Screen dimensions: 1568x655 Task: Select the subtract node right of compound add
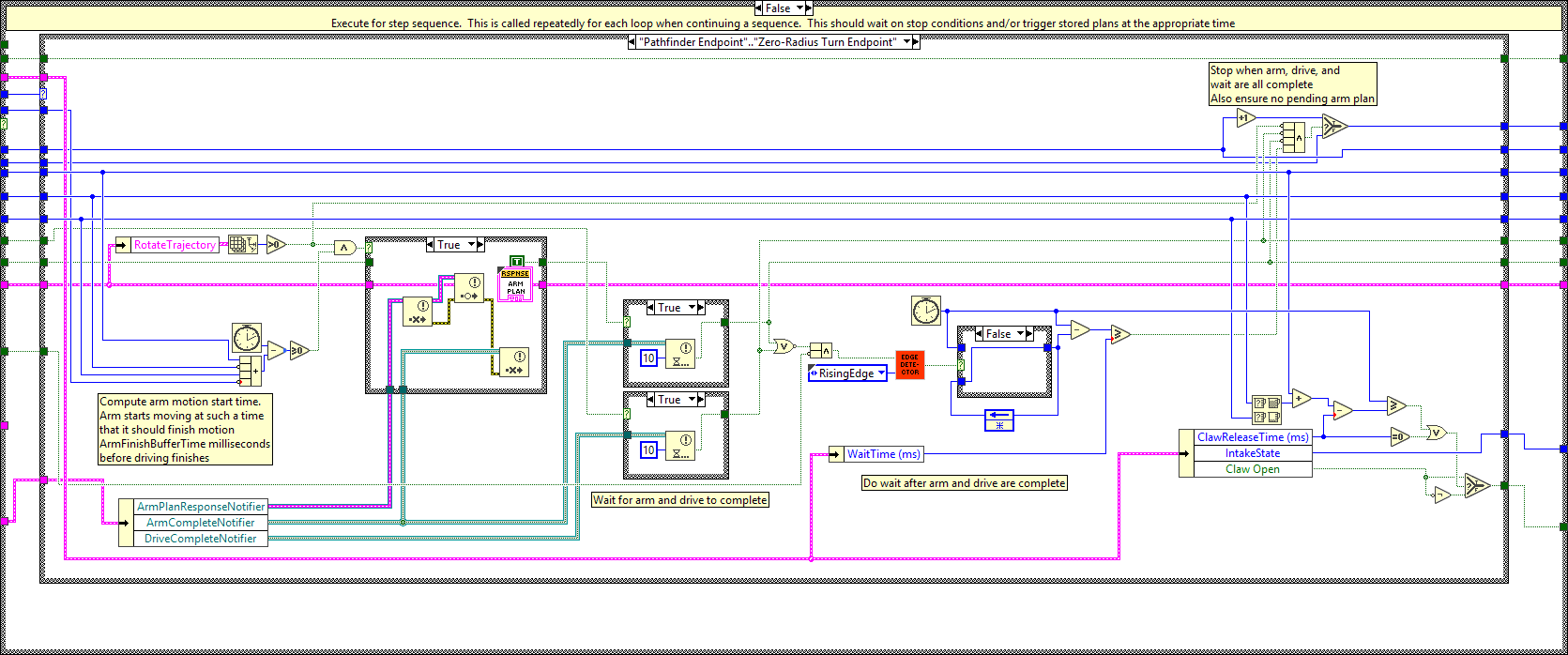coord(276,351)
